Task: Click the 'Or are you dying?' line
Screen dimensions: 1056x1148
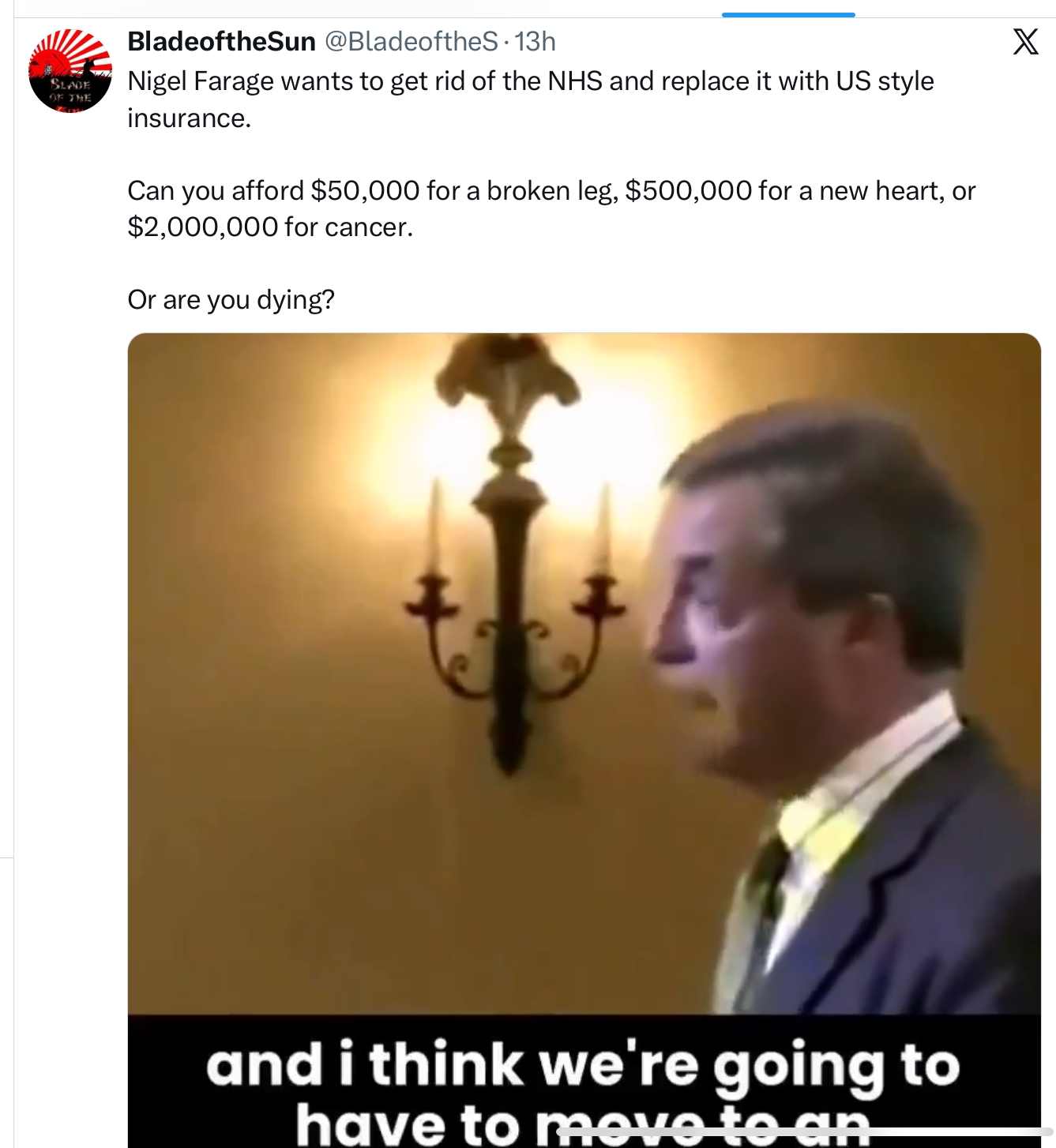Action: [x=231, y=300]
